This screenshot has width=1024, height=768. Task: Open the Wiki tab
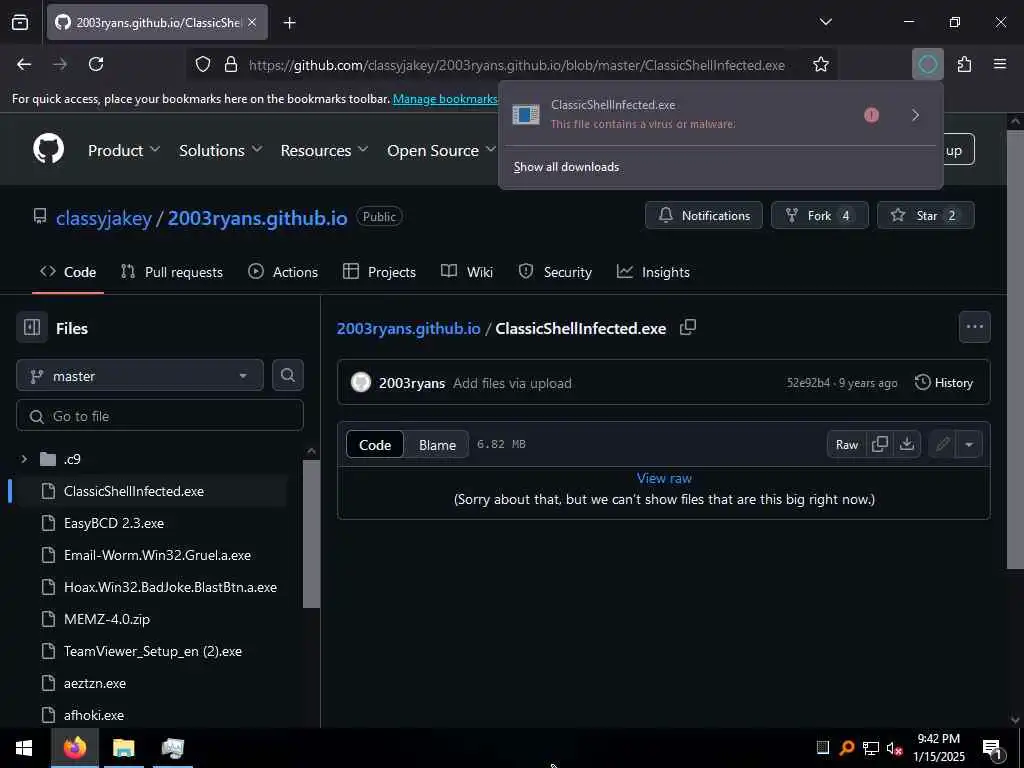coord(467,272)
